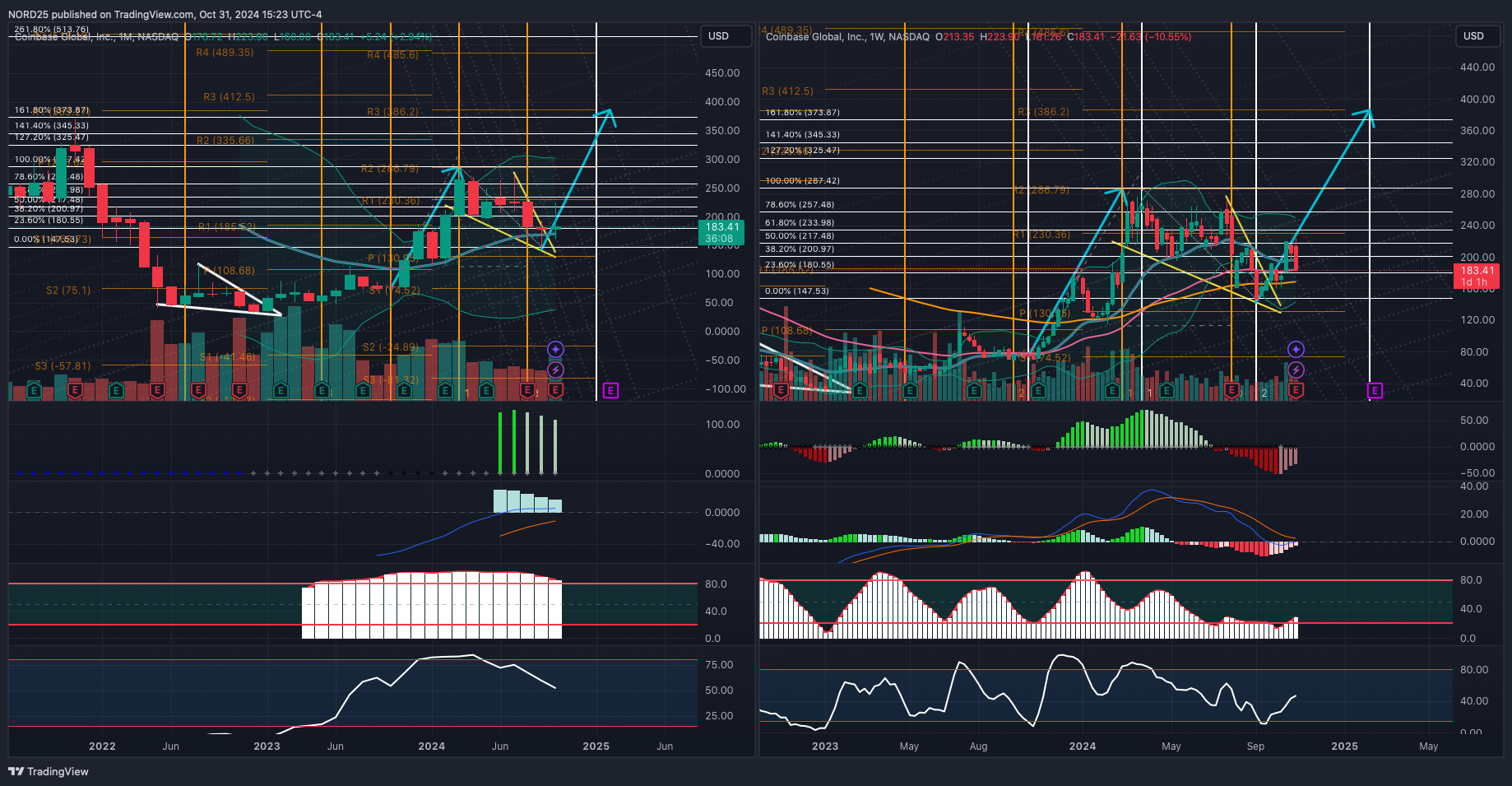This screenshot has width=1512, height=786.
Task: Click the 'R4 (489.35)' pivot label
Action: pos(225,53)
